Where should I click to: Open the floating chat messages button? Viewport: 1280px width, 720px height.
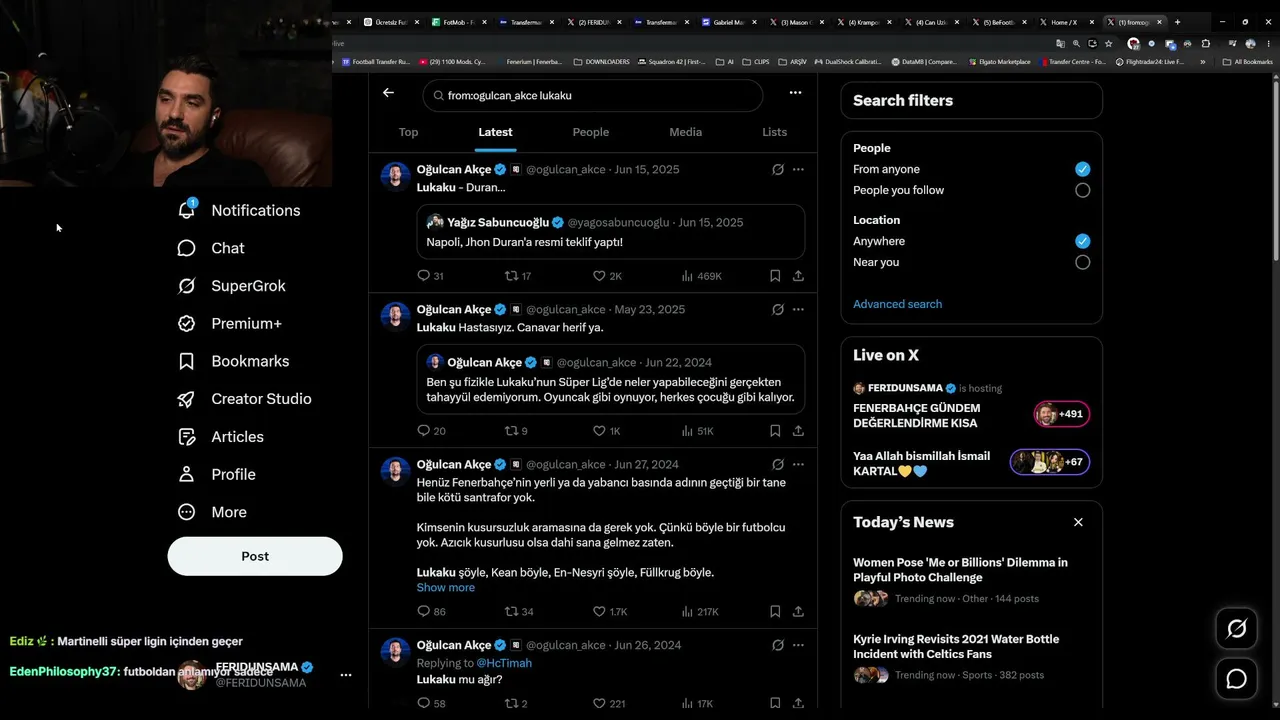coord(1237,680)
